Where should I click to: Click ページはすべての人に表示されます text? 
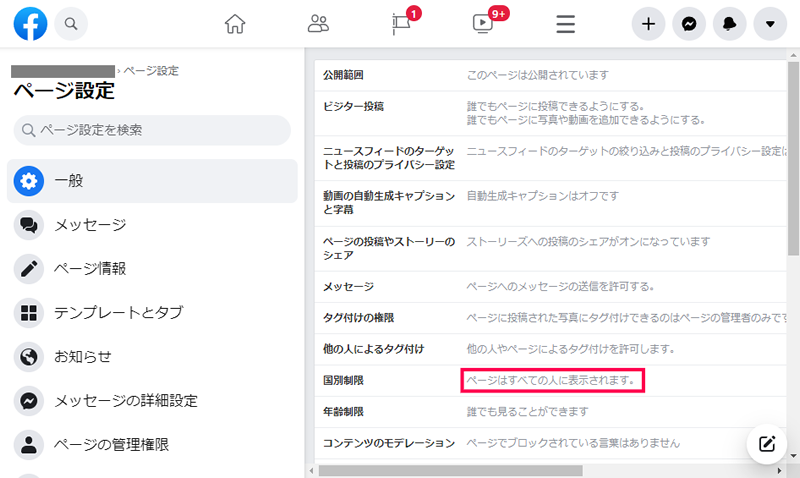[551, 381]
